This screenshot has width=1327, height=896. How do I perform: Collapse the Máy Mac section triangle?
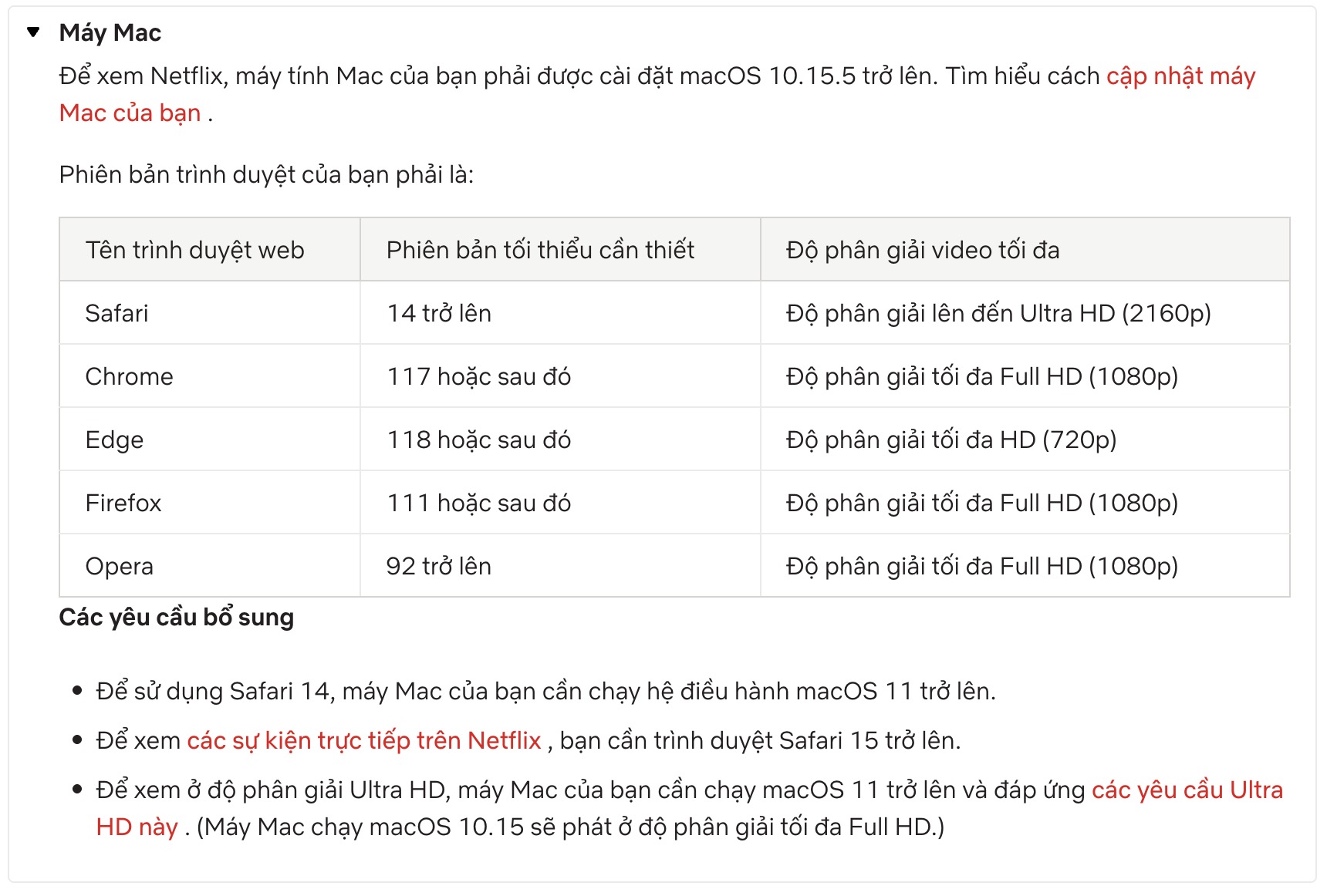click(32, 32)
